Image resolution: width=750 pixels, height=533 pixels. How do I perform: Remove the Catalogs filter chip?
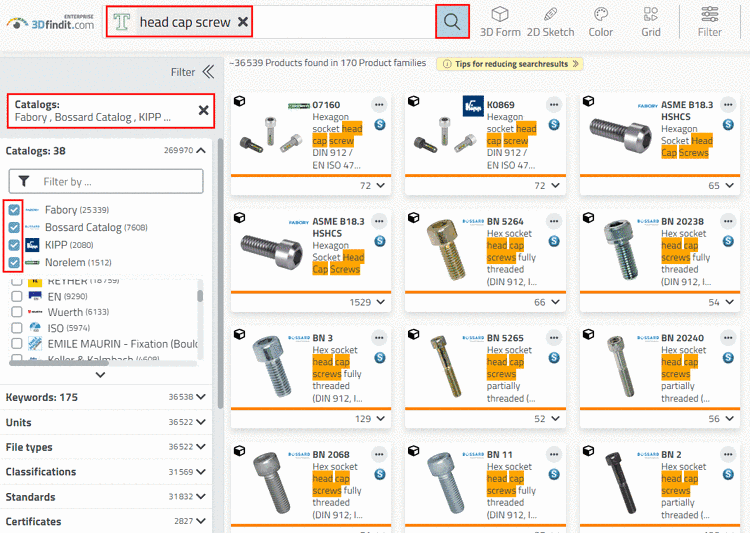[x=204, y=110]
